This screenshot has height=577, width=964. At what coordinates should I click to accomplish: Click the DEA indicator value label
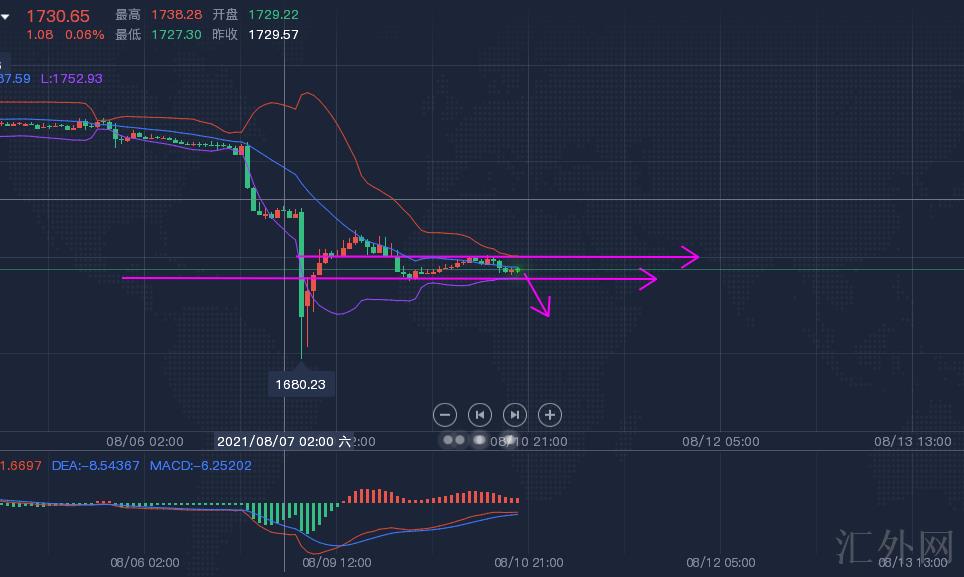tap(96, 466)
